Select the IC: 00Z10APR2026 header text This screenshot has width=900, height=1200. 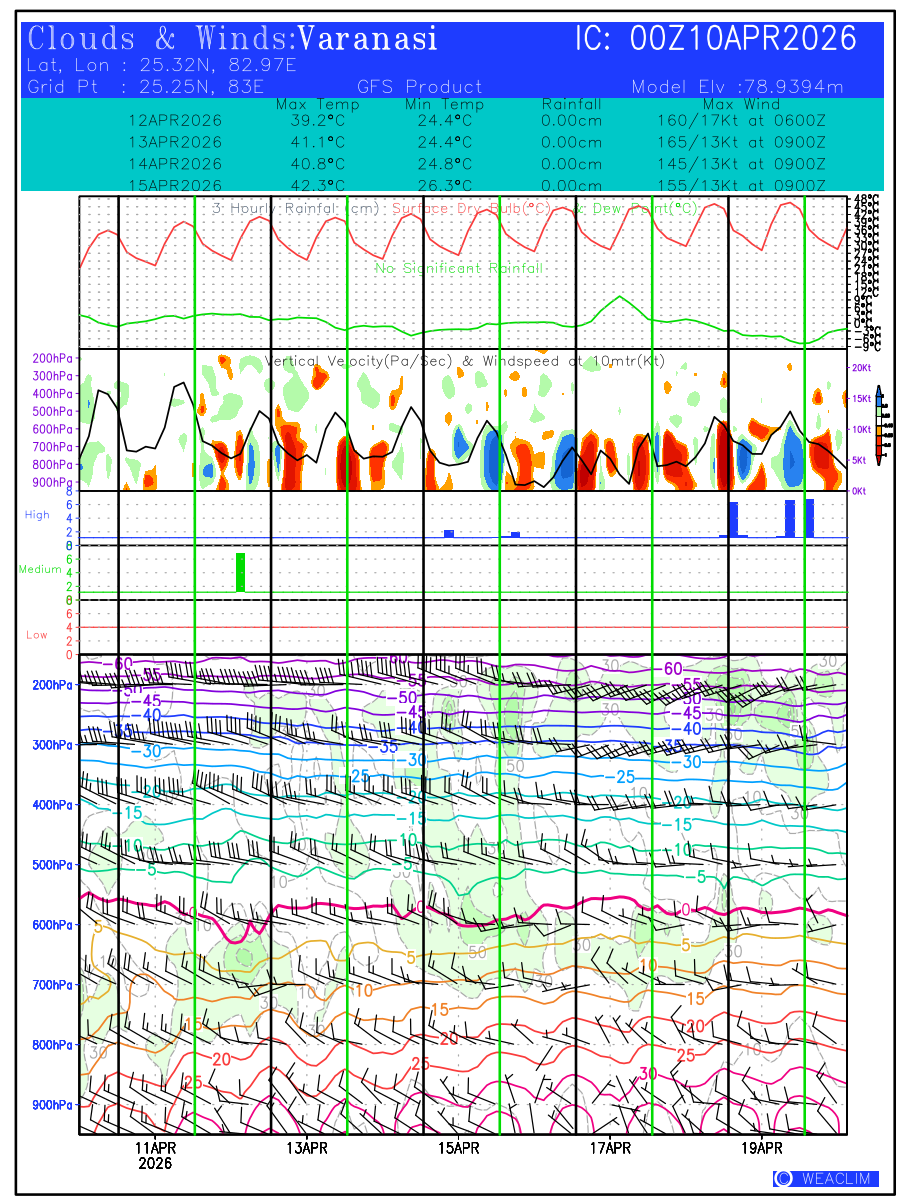pos(716,40)
